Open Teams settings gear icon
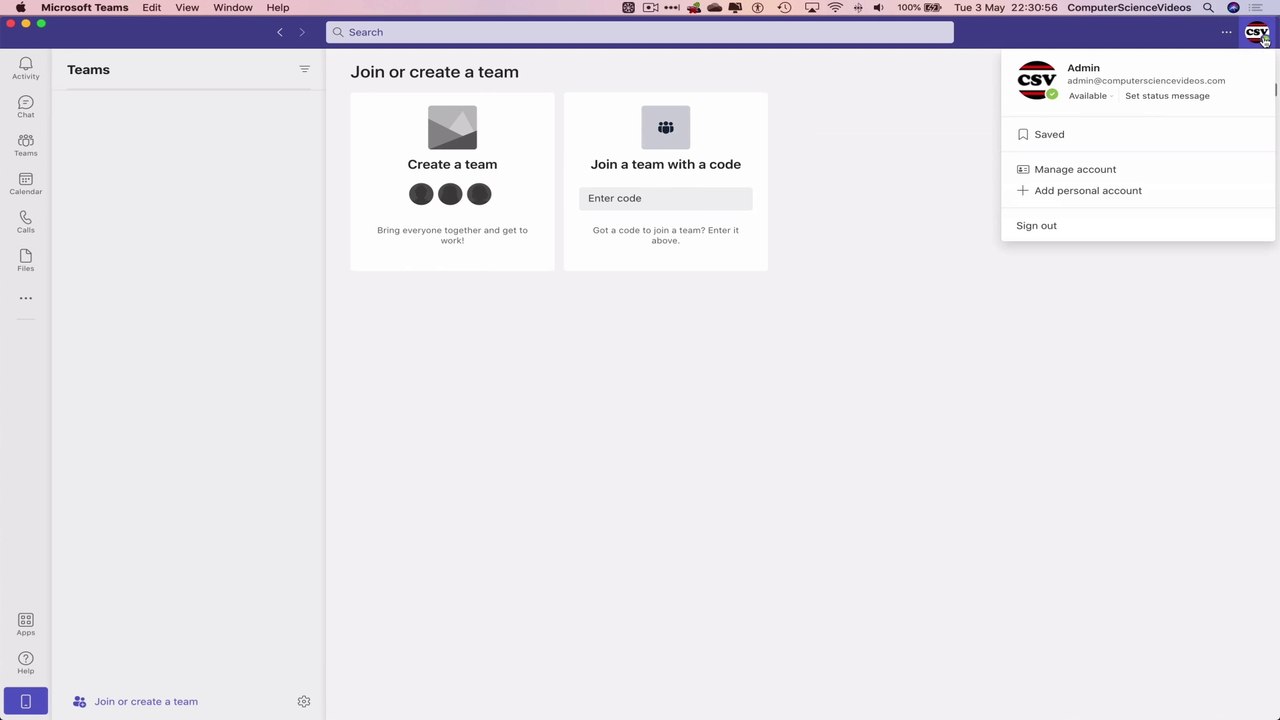 click(304, 702)
